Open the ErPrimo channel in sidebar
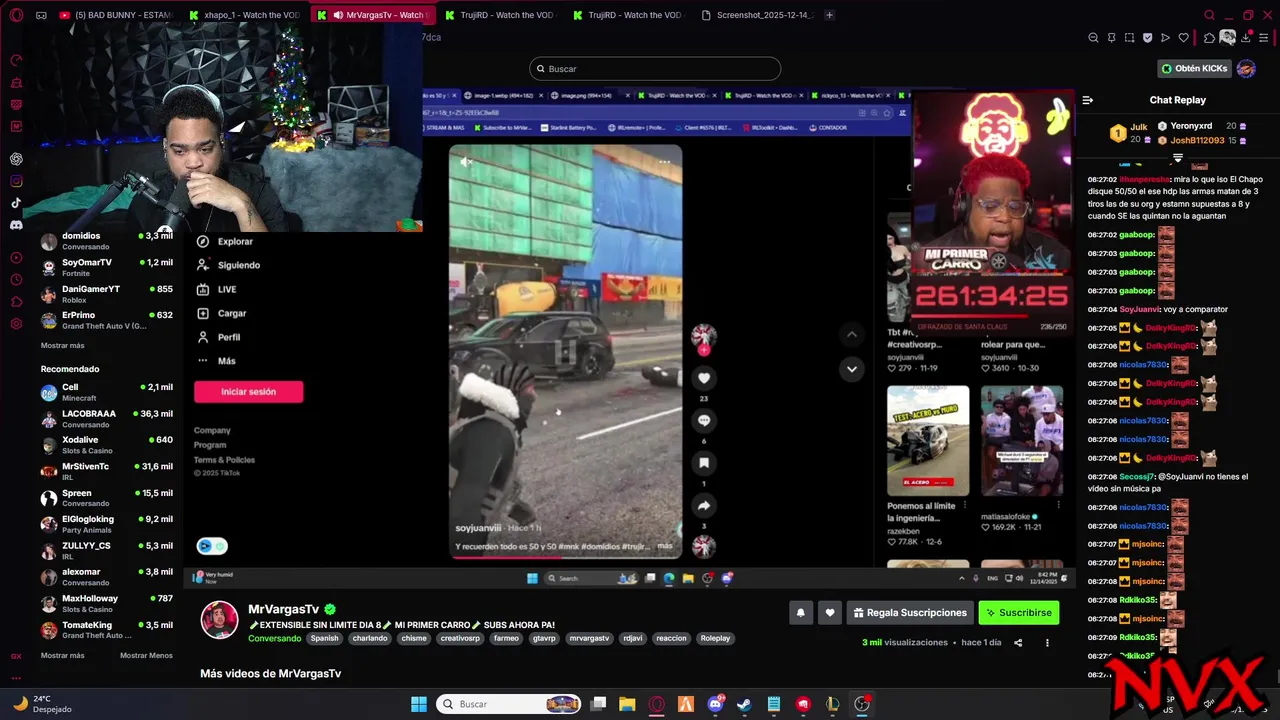Image resolution: width=1280 pixels, height=720 pixels. click(107, 320)
